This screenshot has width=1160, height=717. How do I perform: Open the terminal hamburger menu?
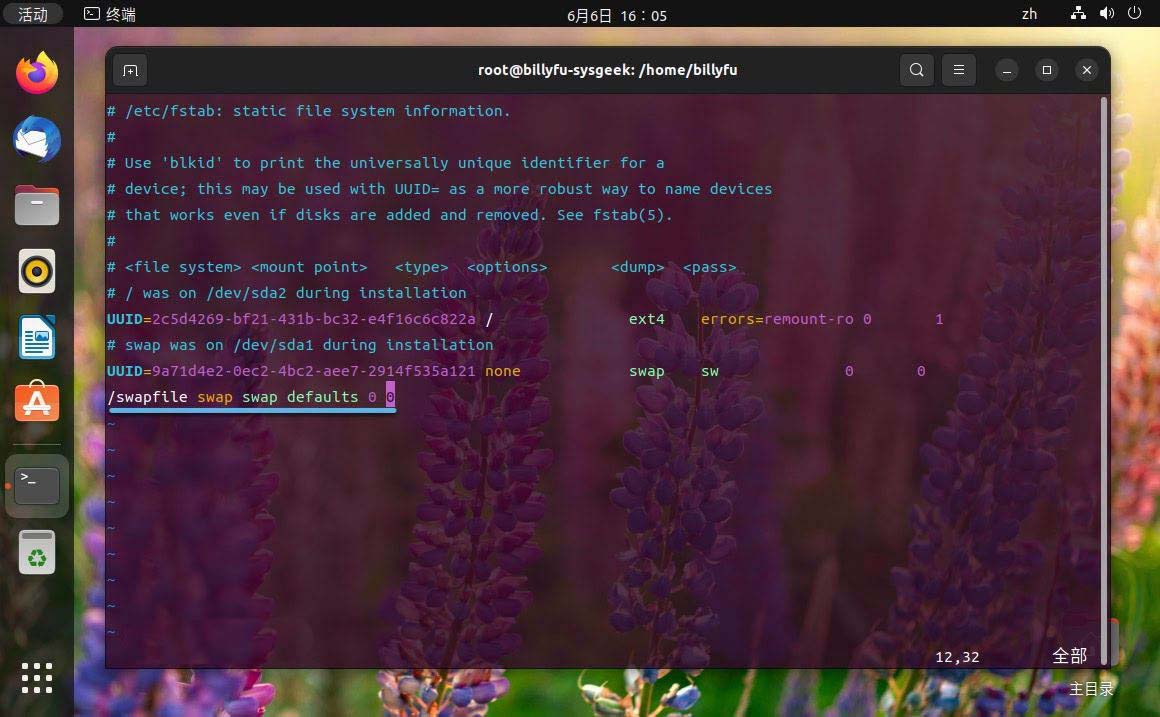point(958,70)
